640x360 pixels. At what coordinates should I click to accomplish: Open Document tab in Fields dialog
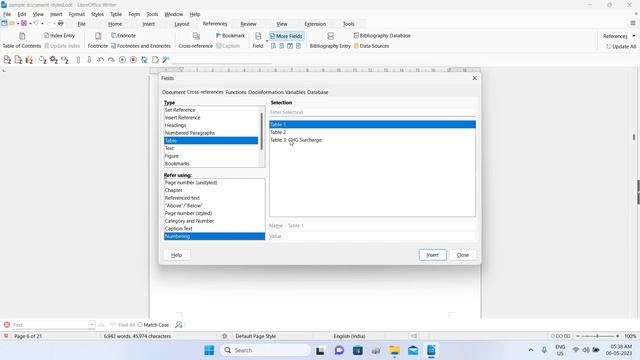click(173, 92)
